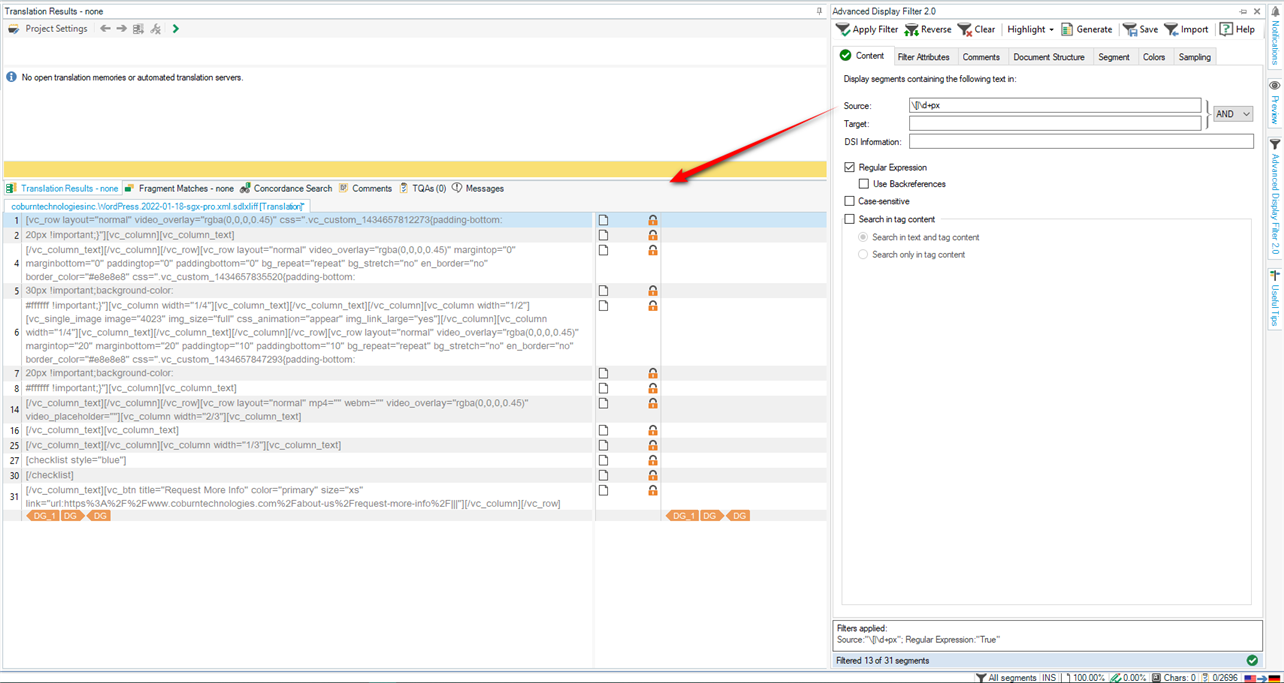Screen dimensions: 1284x683
Task: Uncheck the Regular Expression checkbox
Action: tap(850, 167)
